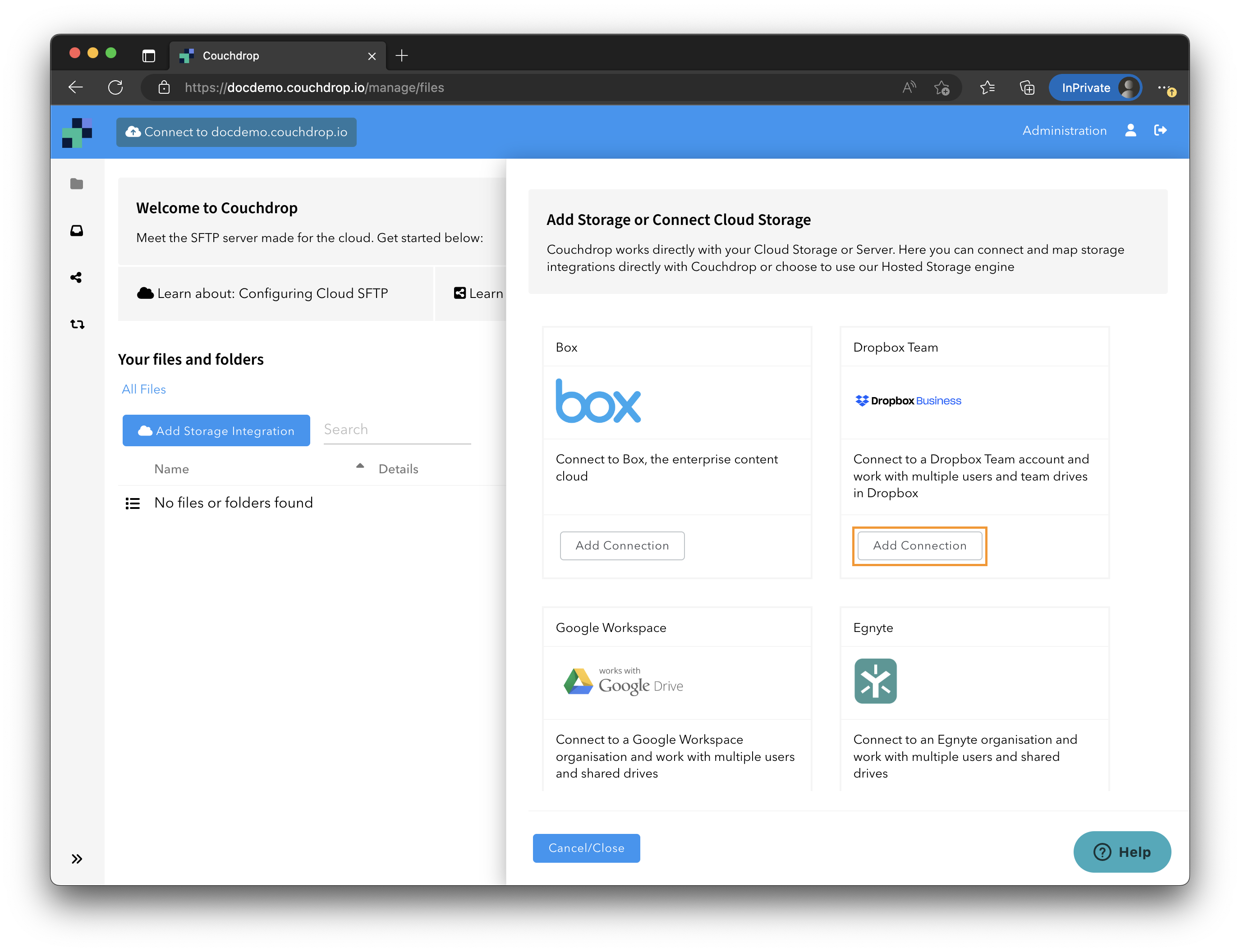
Task: Click Add Connection for Dropbox Team
Action: point(920,546)
